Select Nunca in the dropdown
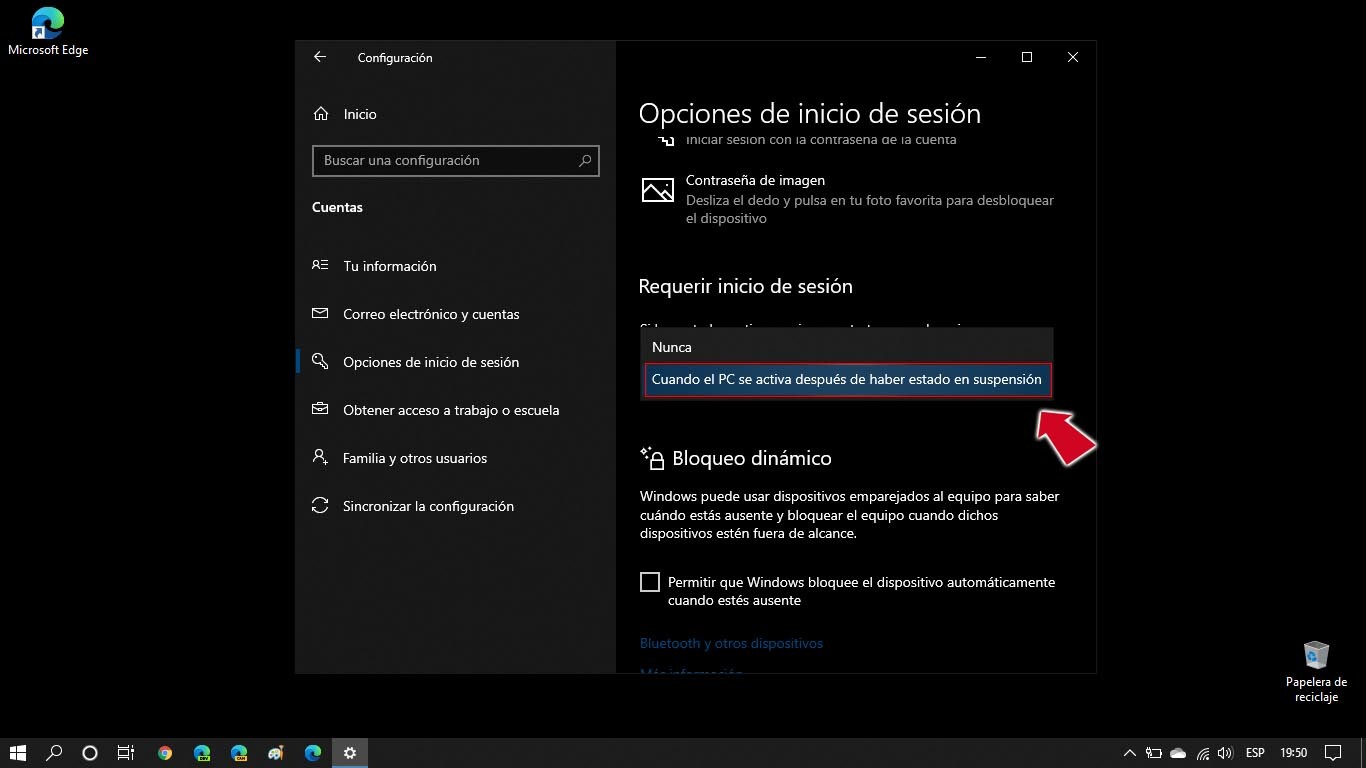The height and width of the screenshot is (768, 1366). tap(671, 346)
